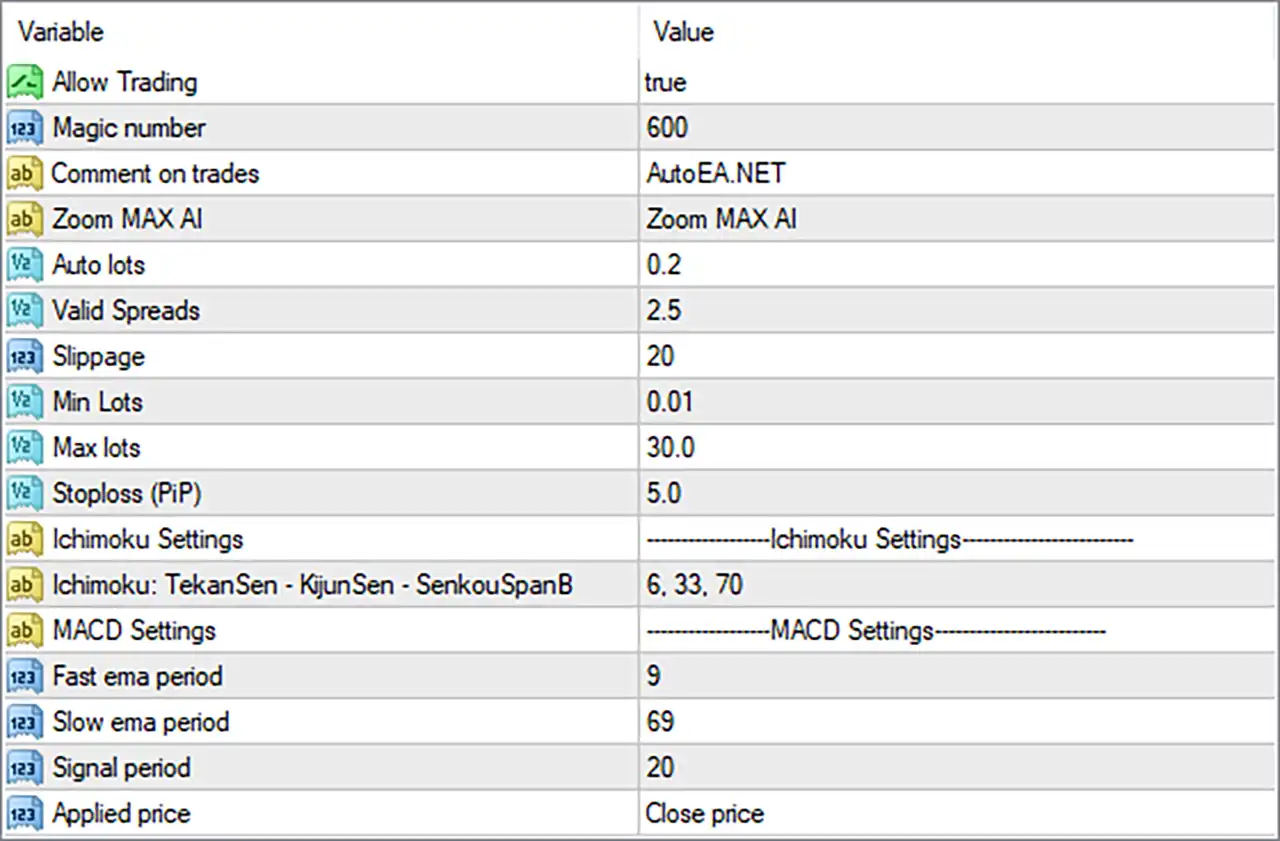The height and width of the screenshot is (841, 1280).
Task: Click the Fast ema period value 9
Action: [653, 677]
